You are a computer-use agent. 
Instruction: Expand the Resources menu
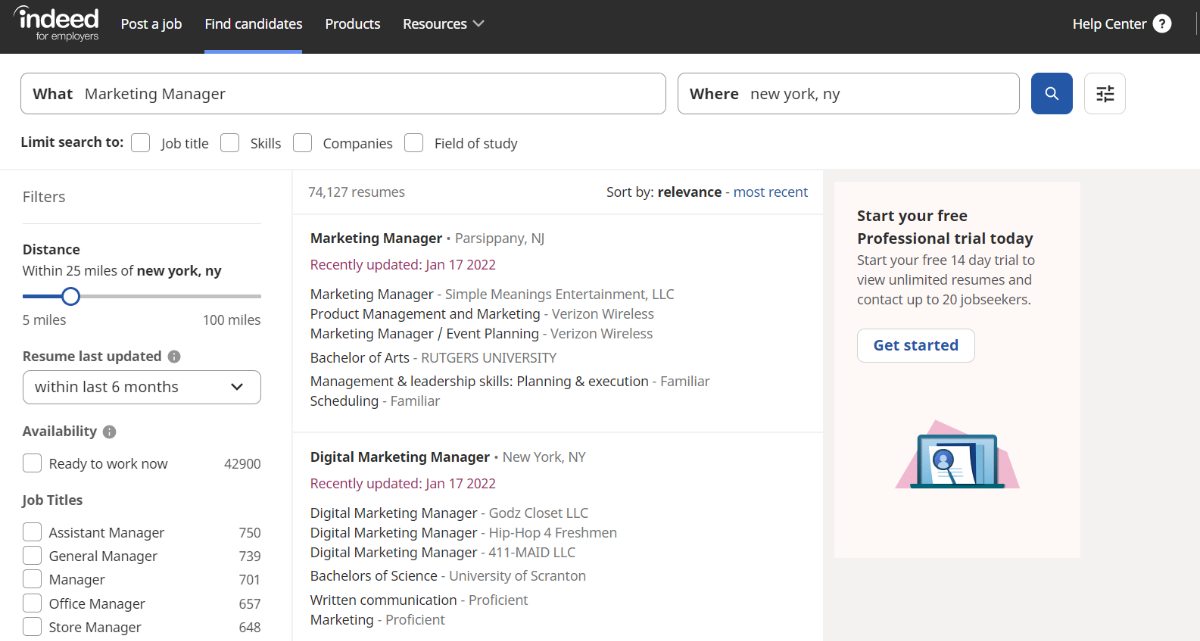[443, 24]
